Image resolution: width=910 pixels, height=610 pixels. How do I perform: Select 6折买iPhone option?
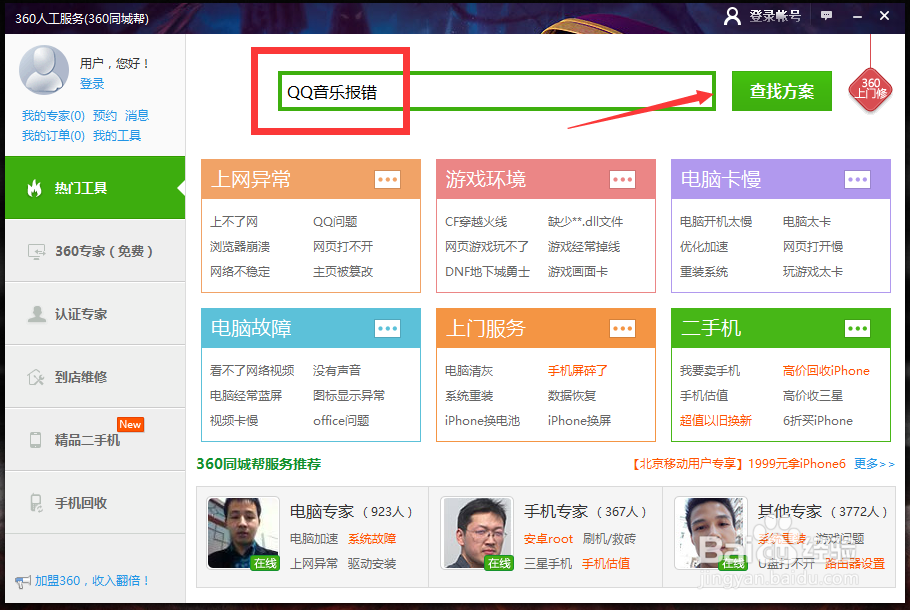818,421
